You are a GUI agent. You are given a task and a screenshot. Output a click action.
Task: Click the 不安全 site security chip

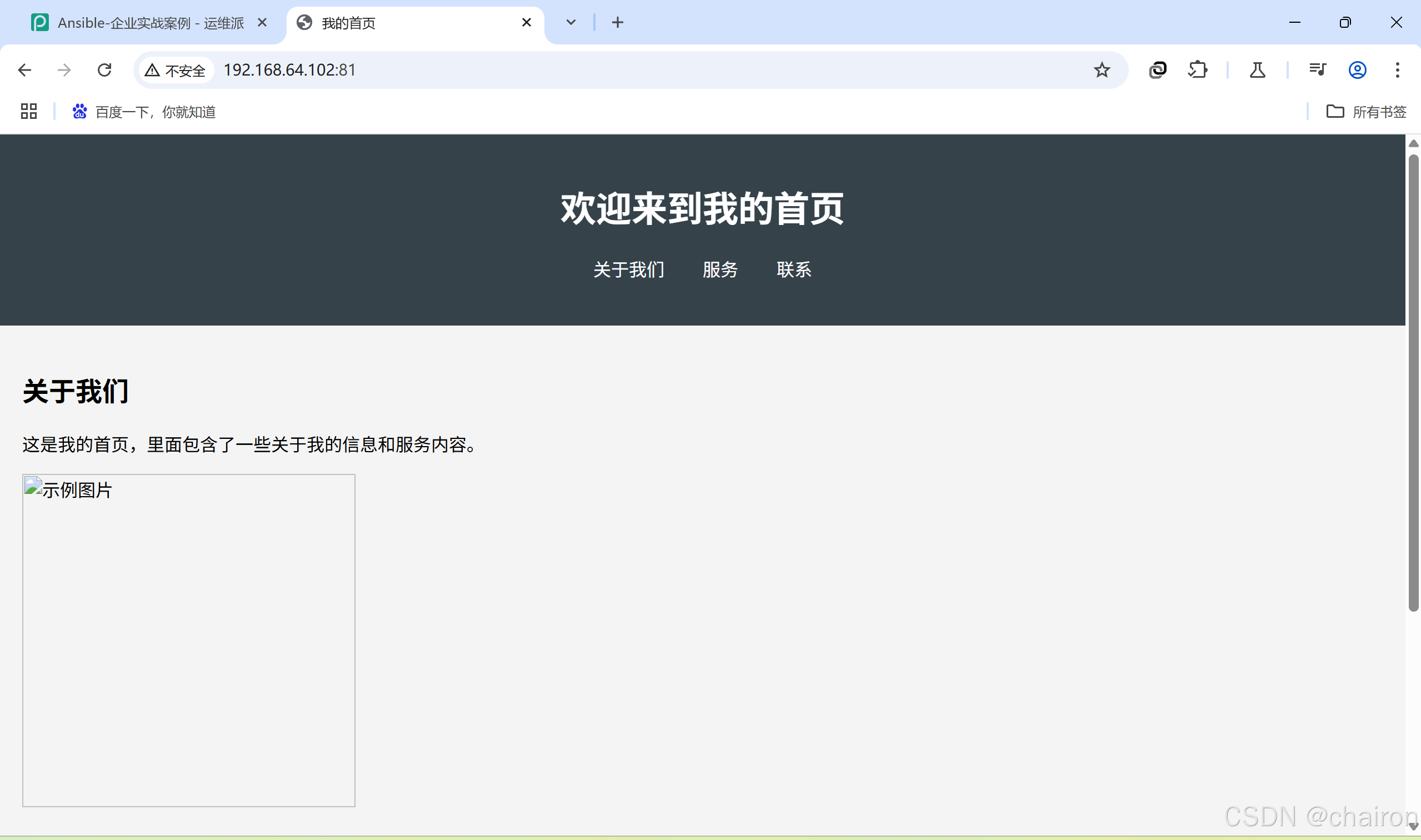tap(176, 71)
